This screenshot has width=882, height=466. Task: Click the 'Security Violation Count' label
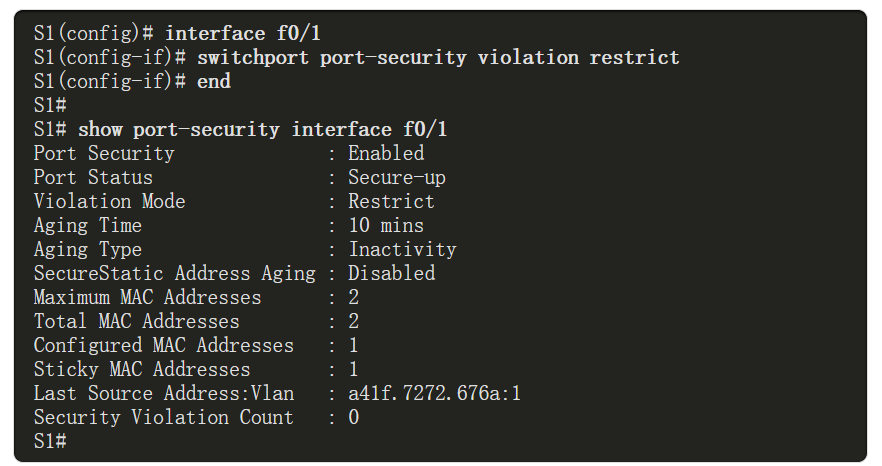[x=163, y=417]
